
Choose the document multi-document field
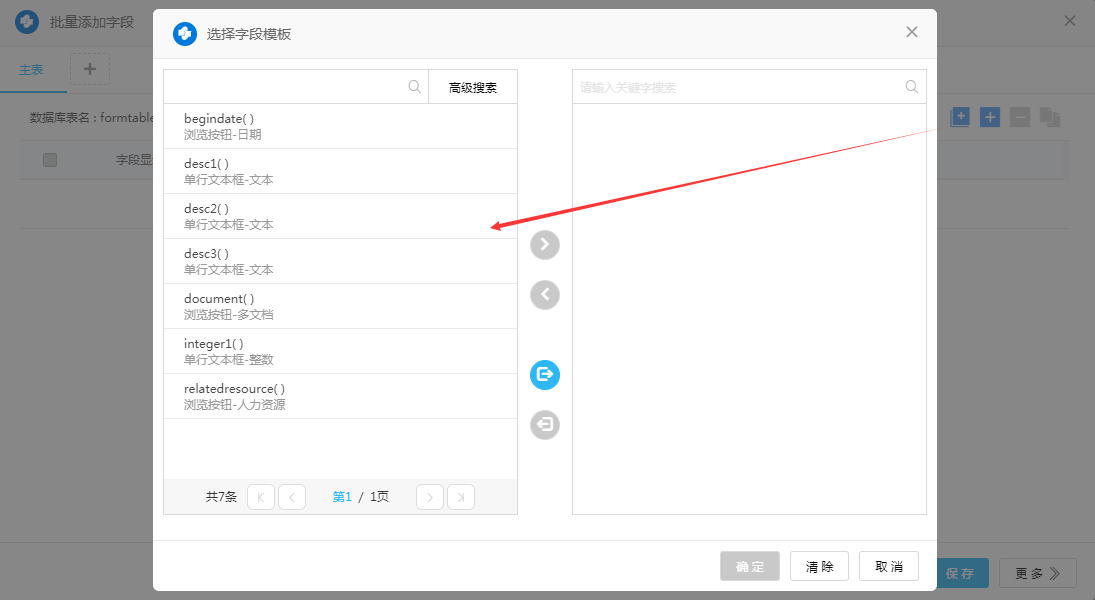pos(340,306)
